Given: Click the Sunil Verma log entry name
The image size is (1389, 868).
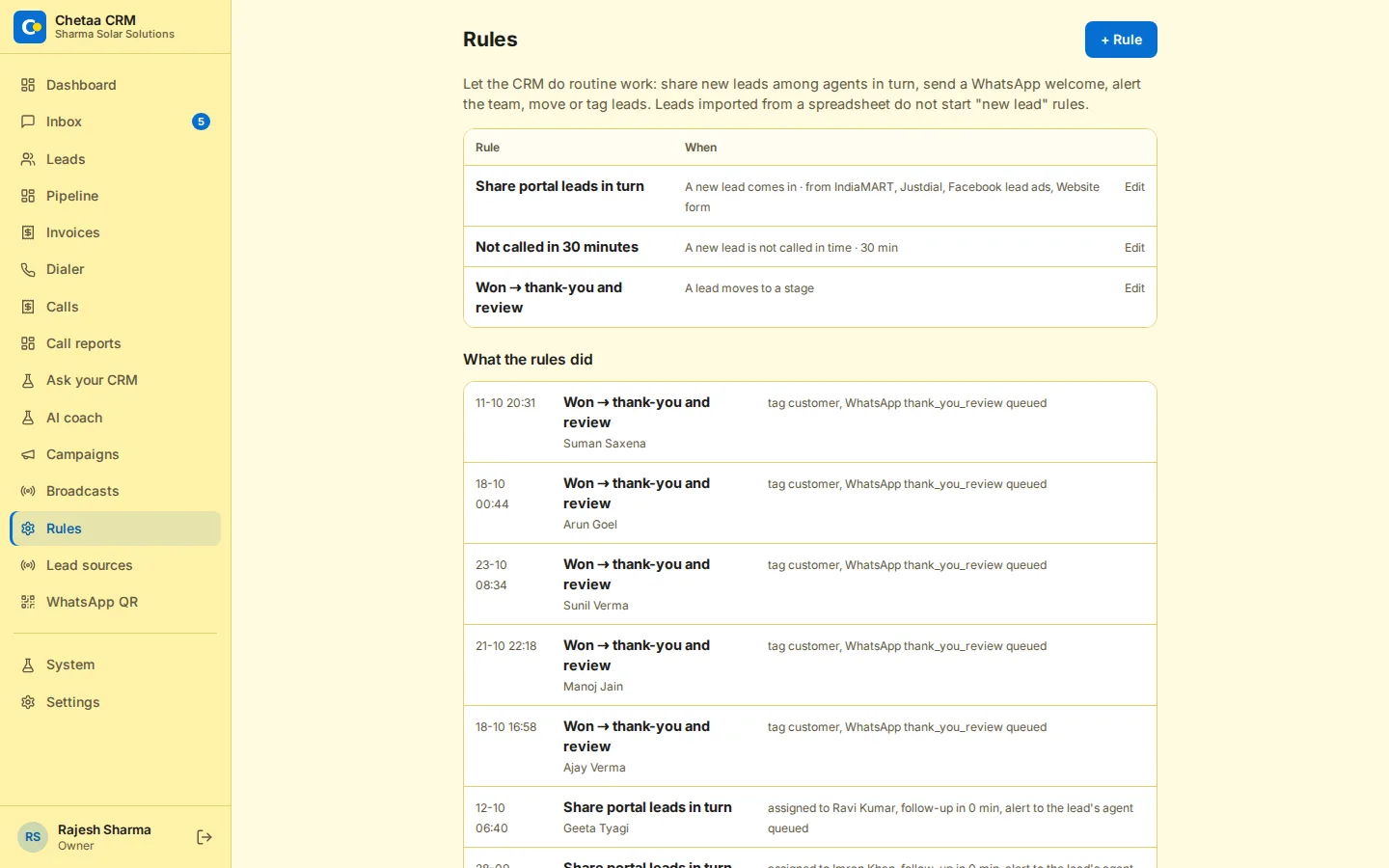Looking at the screenshot, I should coord(596,606).
